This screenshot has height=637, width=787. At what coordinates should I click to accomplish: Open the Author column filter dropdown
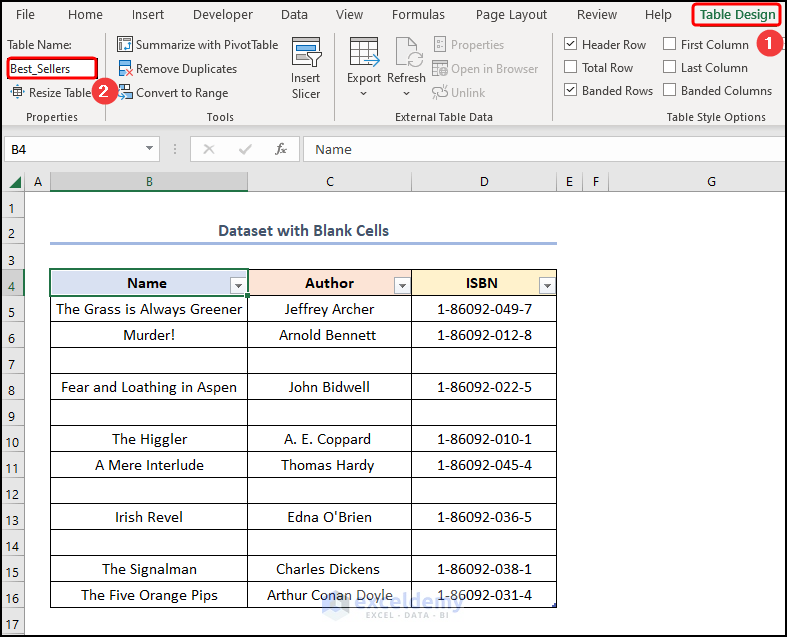click(401, 285)
